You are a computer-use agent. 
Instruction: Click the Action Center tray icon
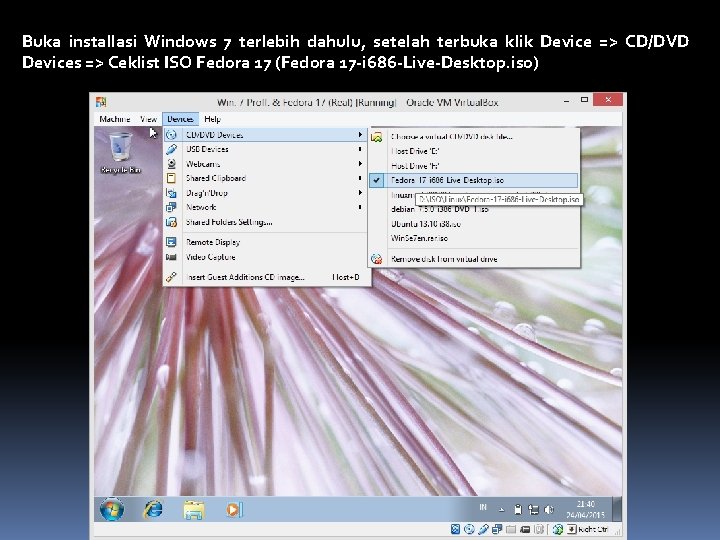[518, 509]
